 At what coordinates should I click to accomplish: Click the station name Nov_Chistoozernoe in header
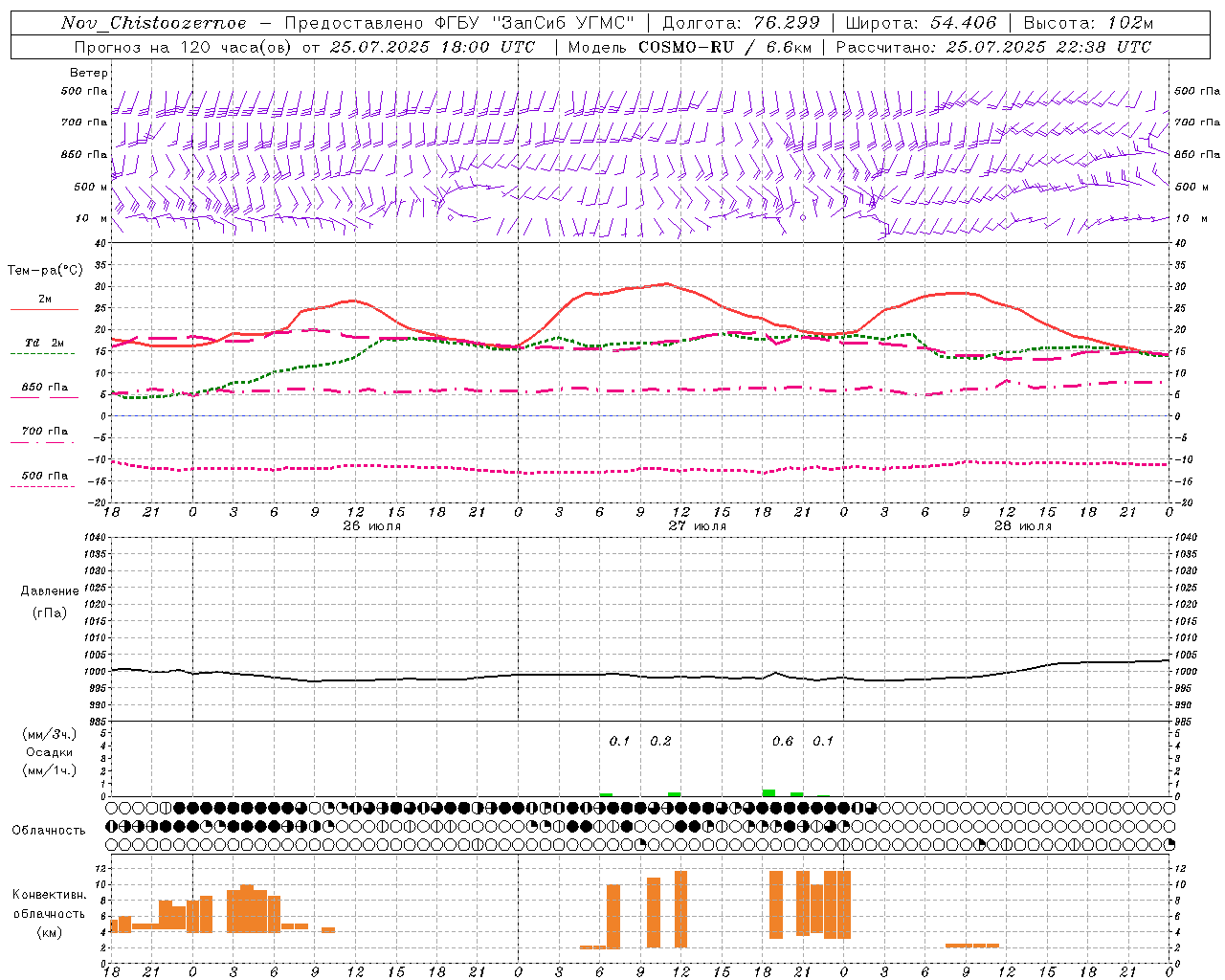pyautogui.click(x=154, y=23)
